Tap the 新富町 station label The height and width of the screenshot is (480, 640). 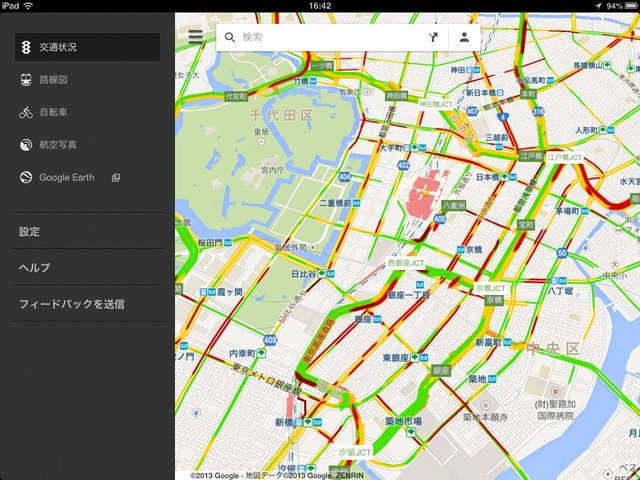(x=489, y=342)
